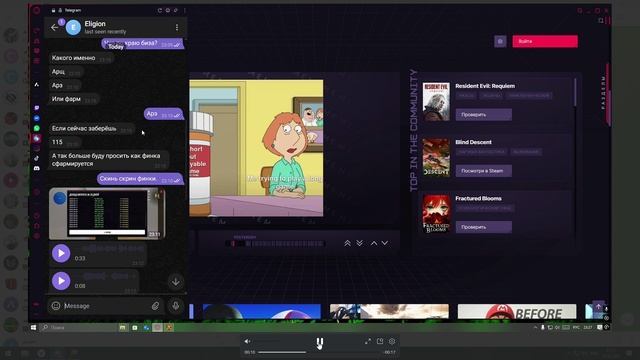Click Проверить for Resident Evil: Requiem

click(x=484, y=115)
